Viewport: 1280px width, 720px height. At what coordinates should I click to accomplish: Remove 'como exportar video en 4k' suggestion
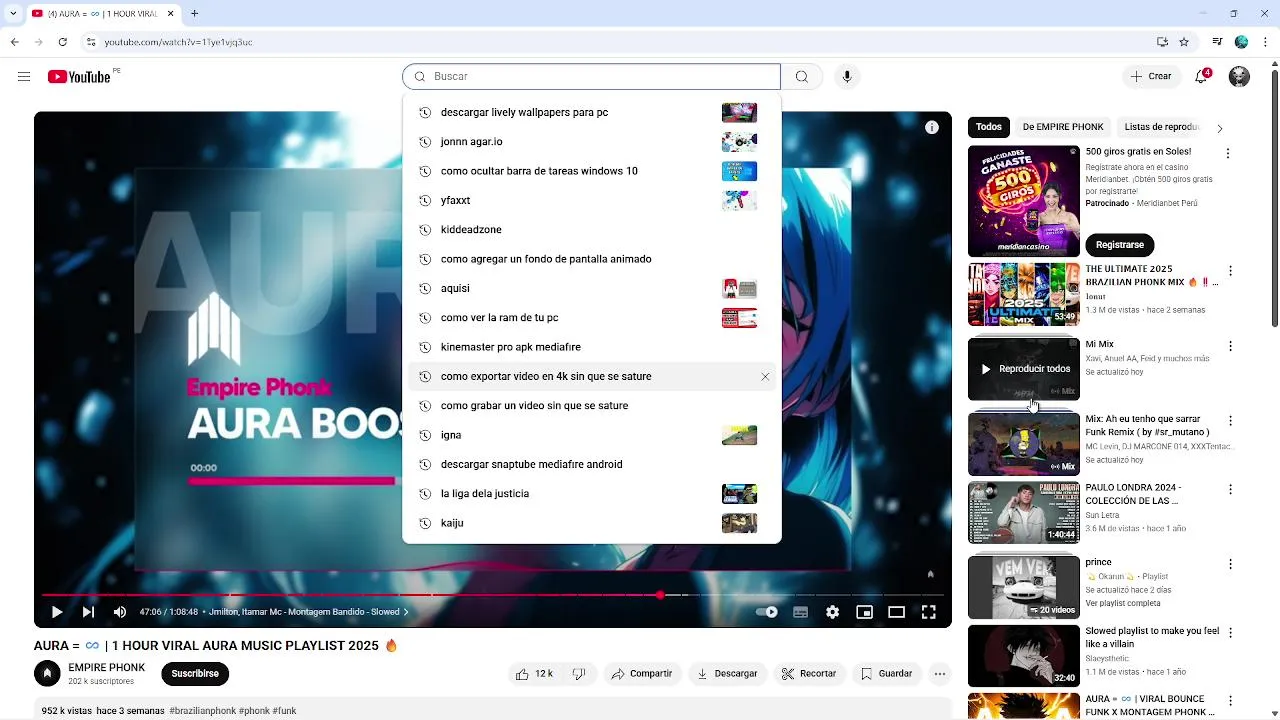(x=765, y=377)
